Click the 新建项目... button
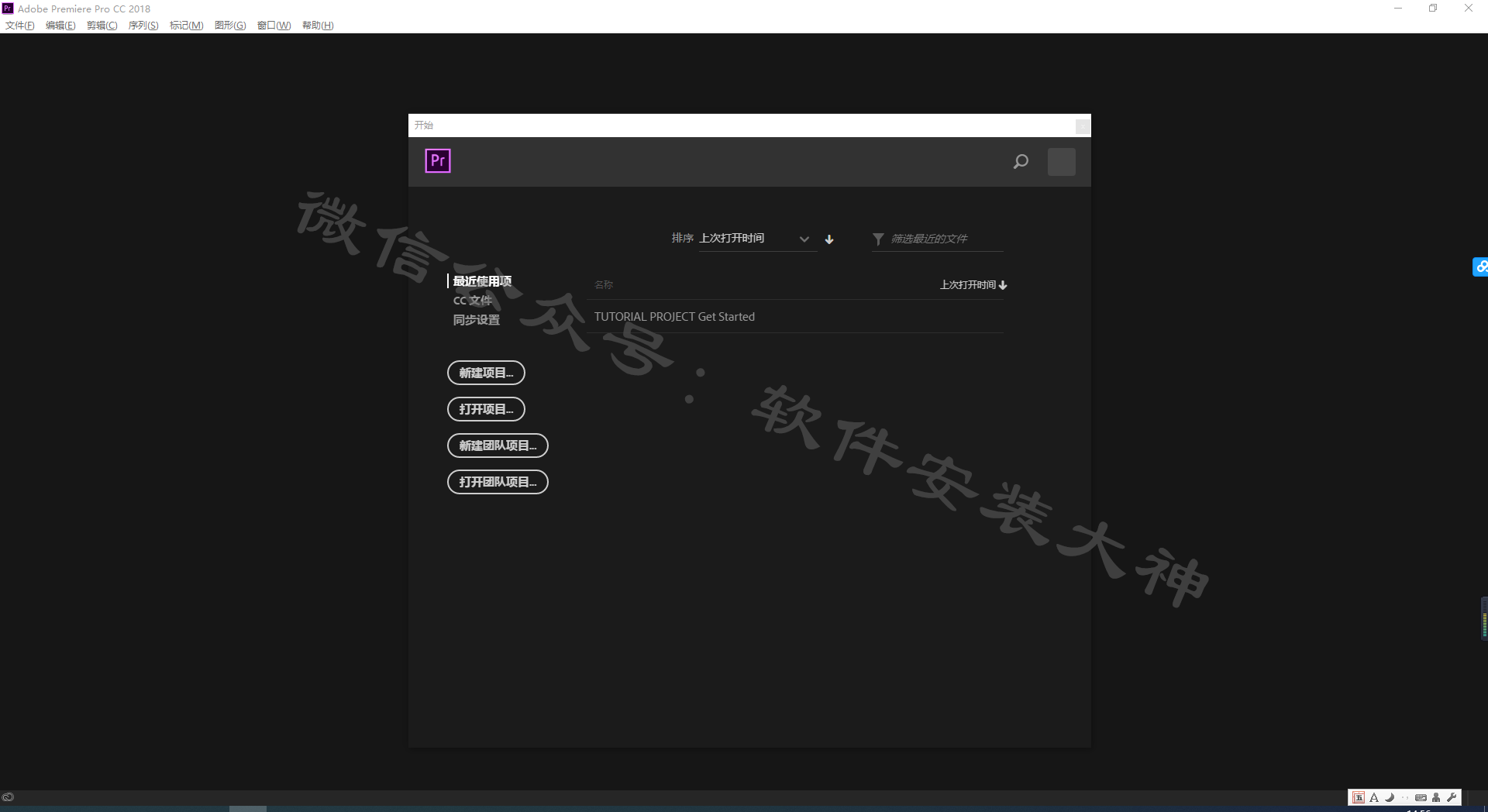Viewport: 1488px width, 812px height. coord(486,373)
